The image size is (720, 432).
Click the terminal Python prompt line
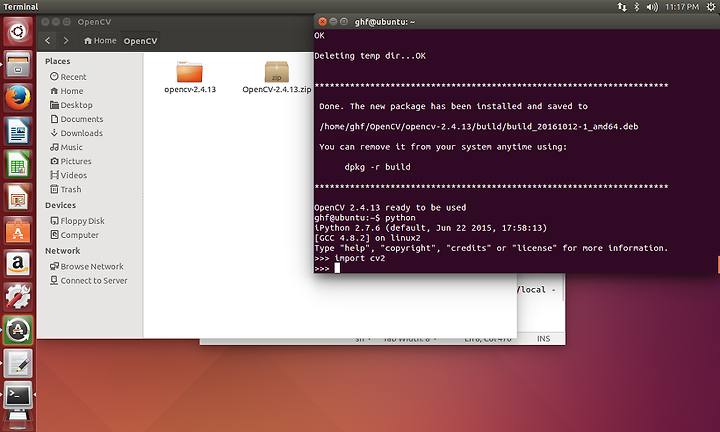pos(327,269)
